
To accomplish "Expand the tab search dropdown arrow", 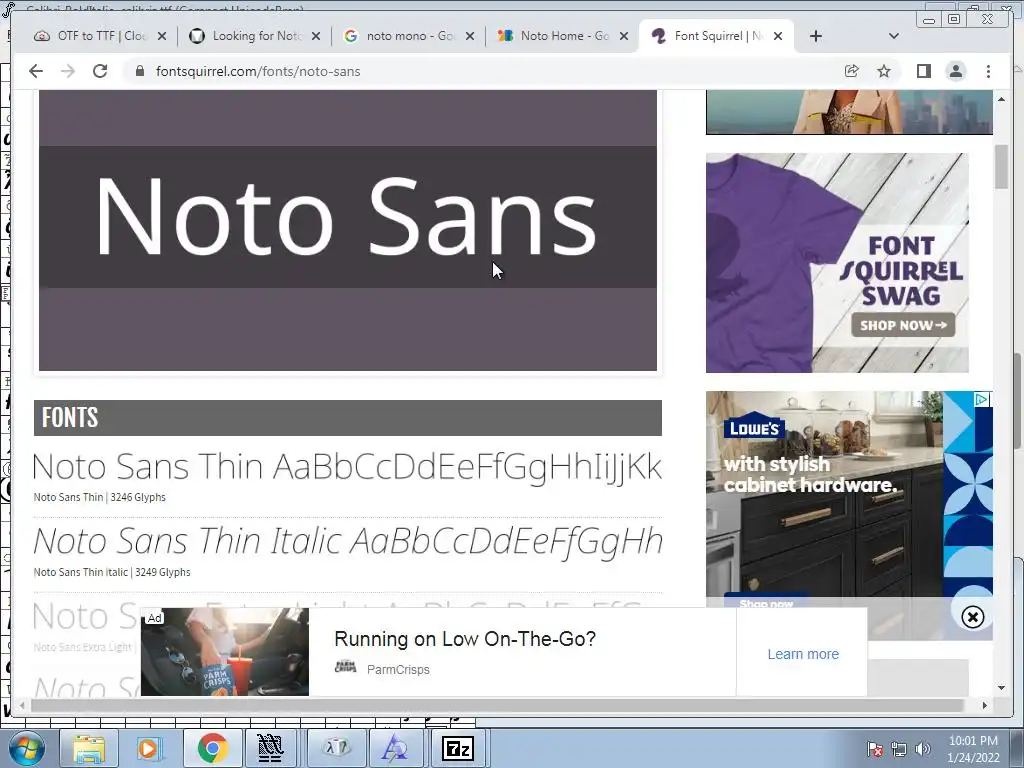I will pyautogui.click(x=894, y=37).
